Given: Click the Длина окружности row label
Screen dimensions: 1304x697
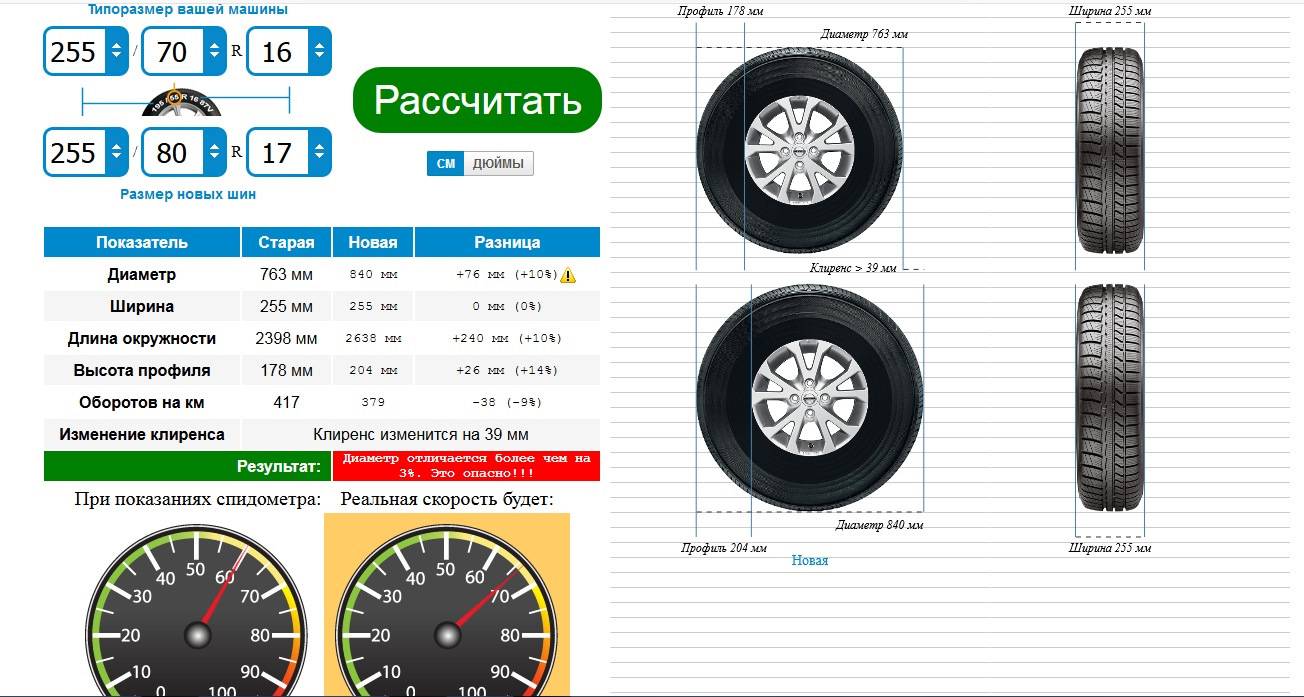Looking at the screenshot, I should (x=142, y=338).
